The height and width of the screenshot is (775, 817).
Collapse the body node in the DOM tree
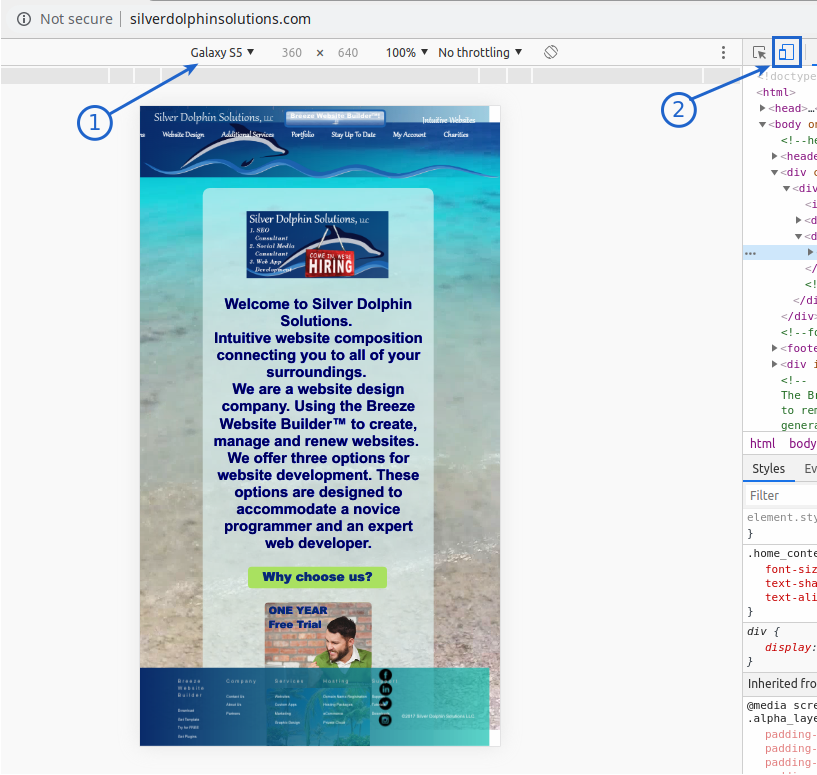[x=762, y=125]
